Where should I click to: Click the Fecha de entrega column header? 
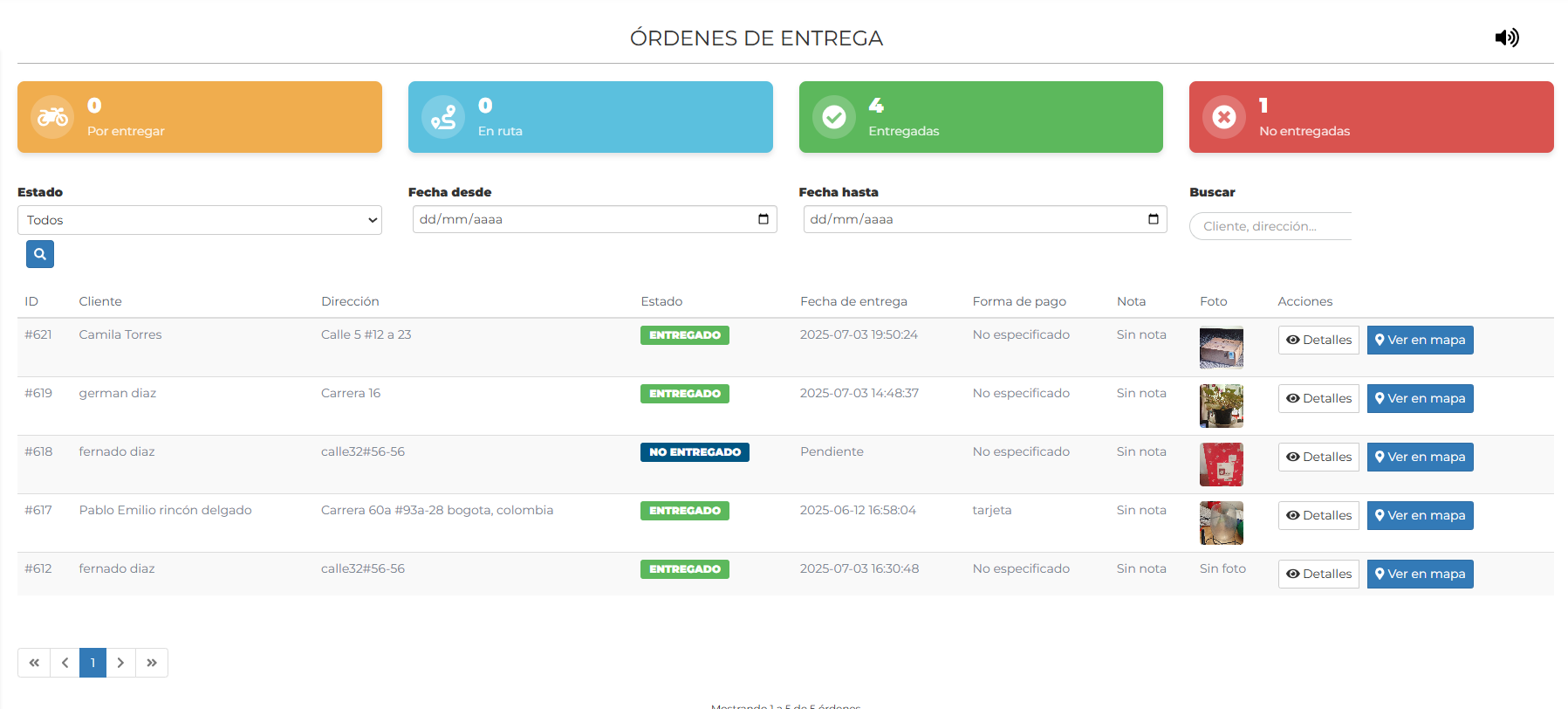(x=853, y=301)
